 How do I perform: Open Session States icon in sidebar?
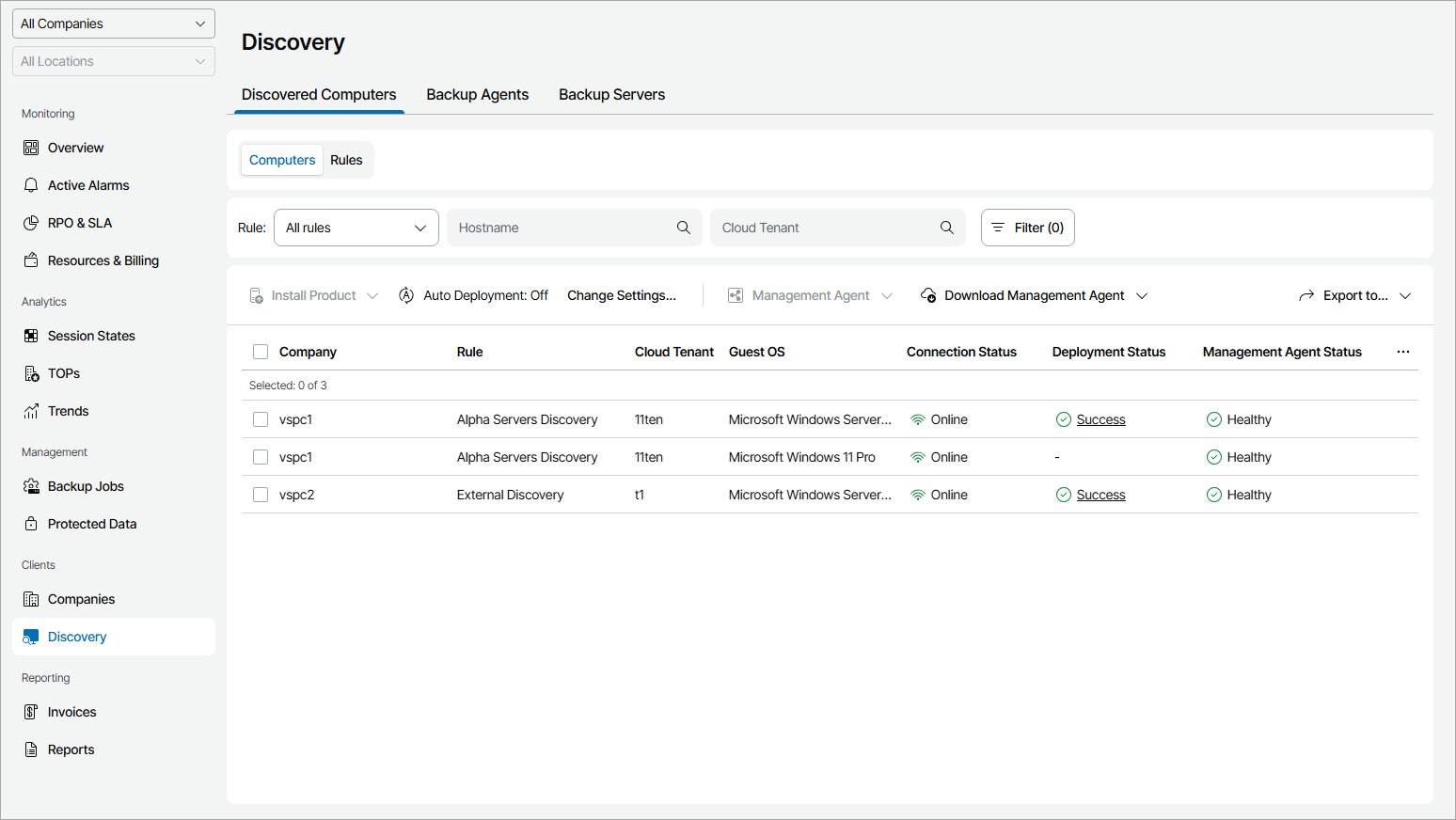31,336
